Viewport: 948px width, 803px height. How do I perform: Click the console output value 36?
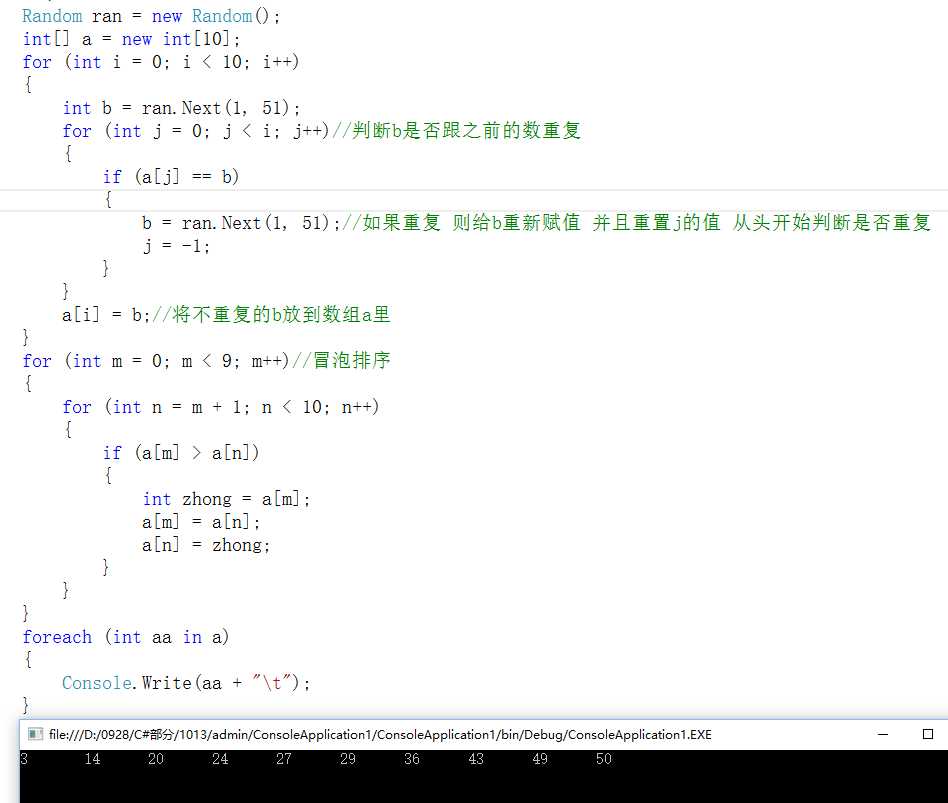412,759
